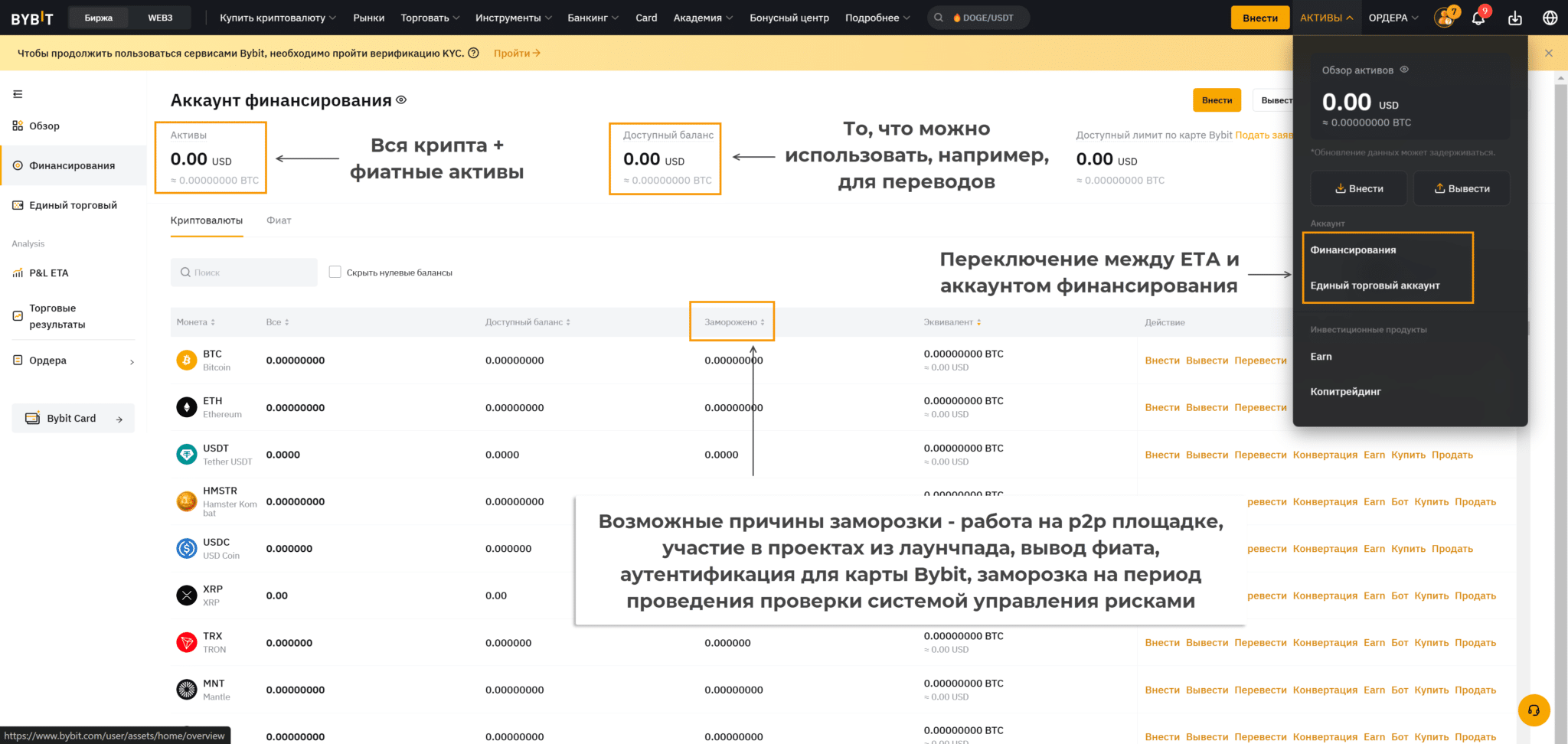Click the notification bell icon
Image resolution: width=1568 pixels, height=744 pixels.
(1478, 18)
